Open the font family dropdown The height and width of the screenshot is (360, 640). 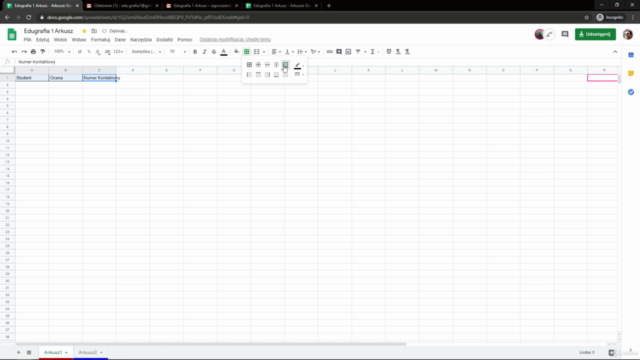point(146,52)
